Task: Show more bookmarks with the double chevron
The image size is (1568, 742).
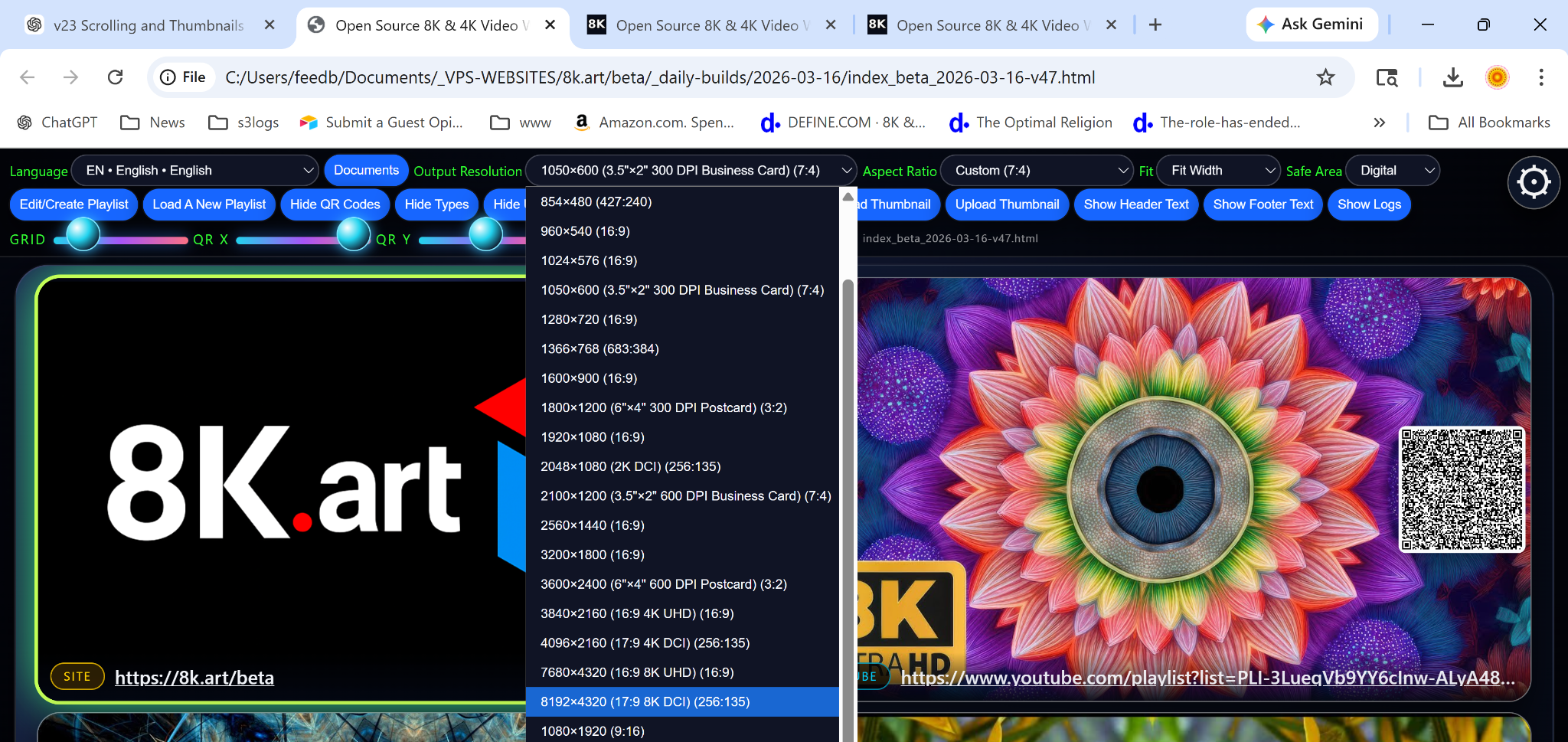Action: [1379, 123]
